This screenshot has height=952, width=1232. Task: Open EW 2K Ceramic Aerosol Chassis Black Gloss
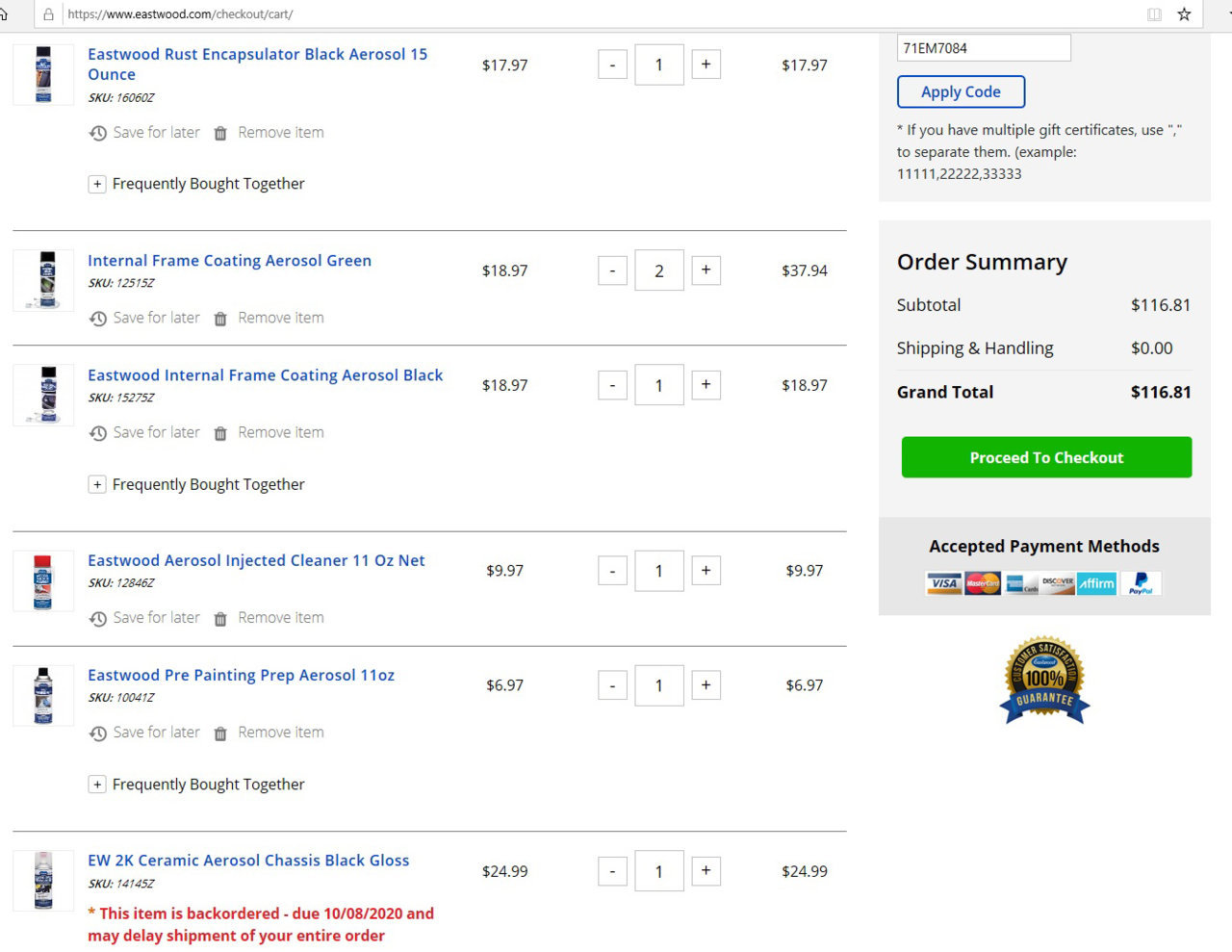[x=248, y=861]
